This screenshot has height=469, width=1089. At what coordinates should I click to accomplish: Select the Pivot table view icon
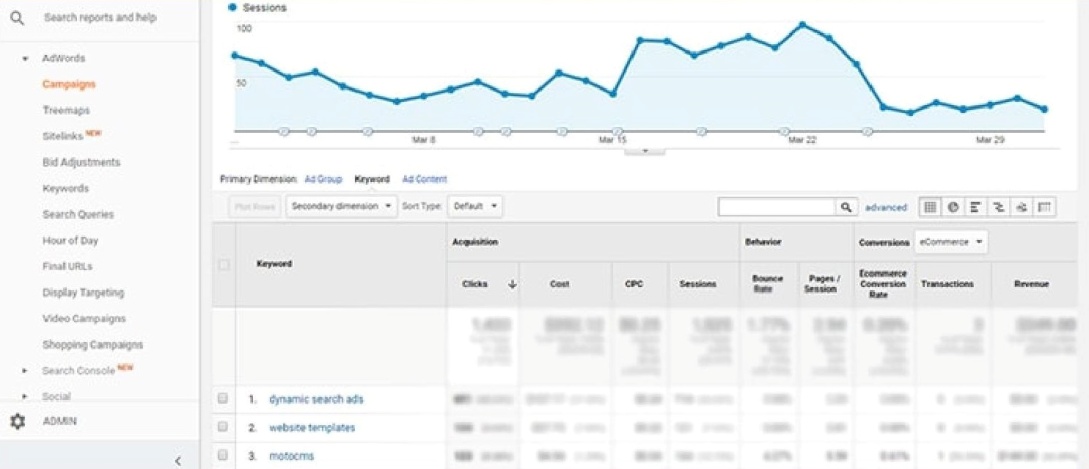click(x=1045, y=207)
